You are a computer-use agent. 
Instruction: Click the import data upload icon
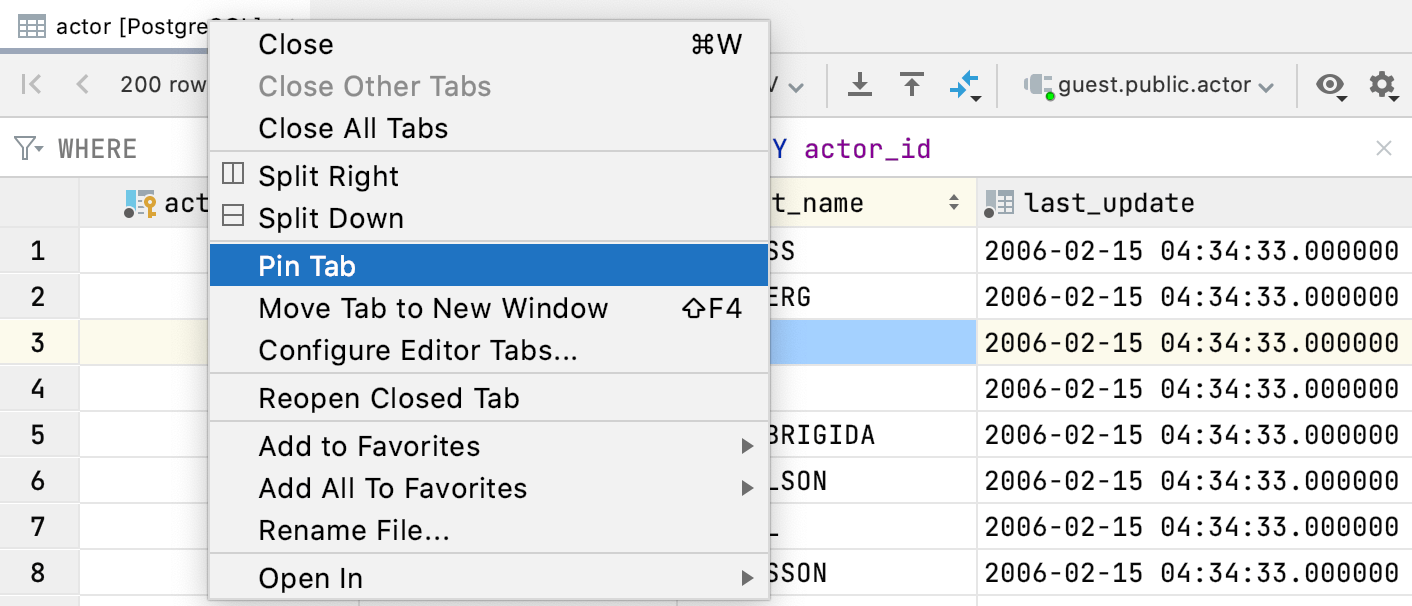[x=911, y=85]
